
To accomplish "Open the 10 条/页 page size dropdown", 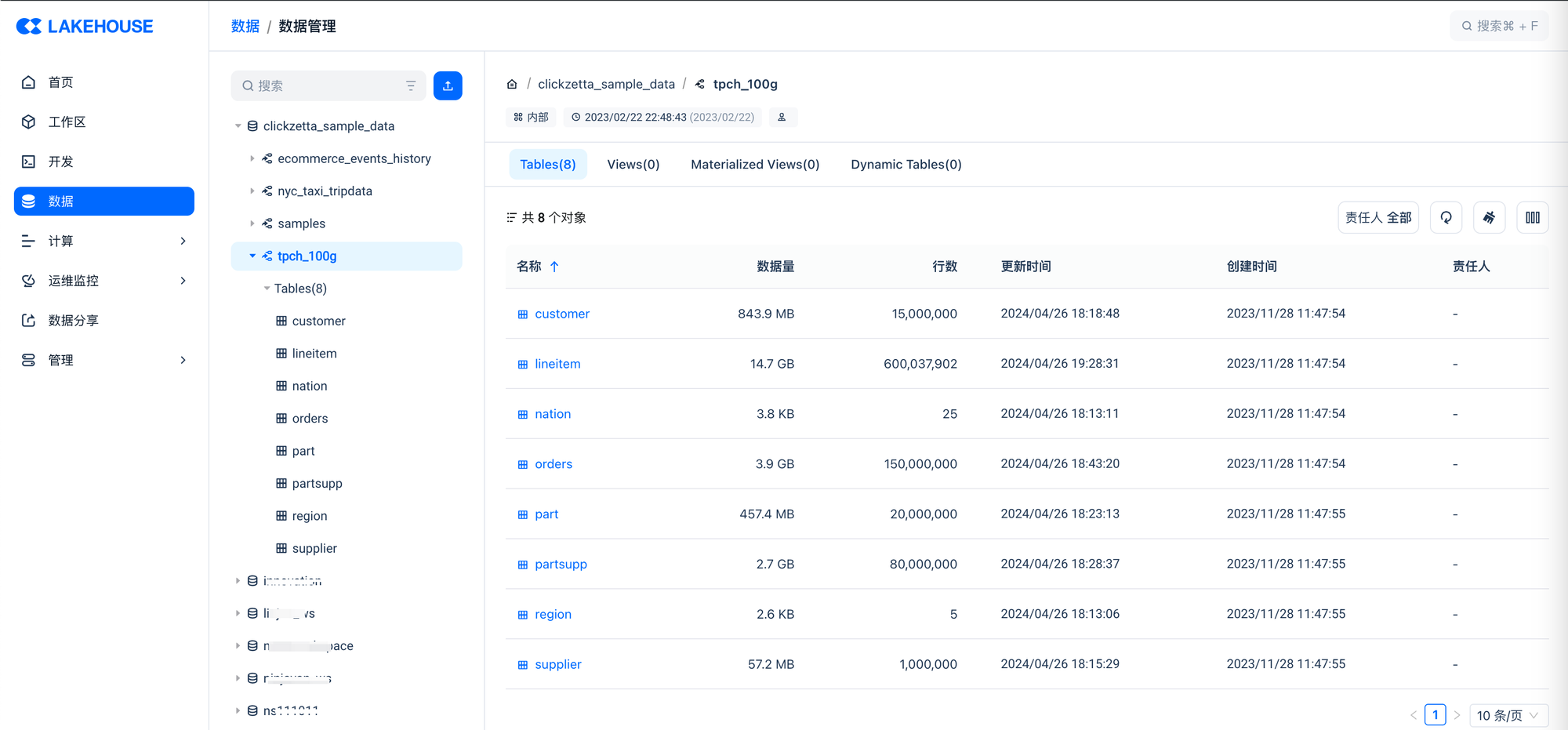I will [x=1508, y=715].
